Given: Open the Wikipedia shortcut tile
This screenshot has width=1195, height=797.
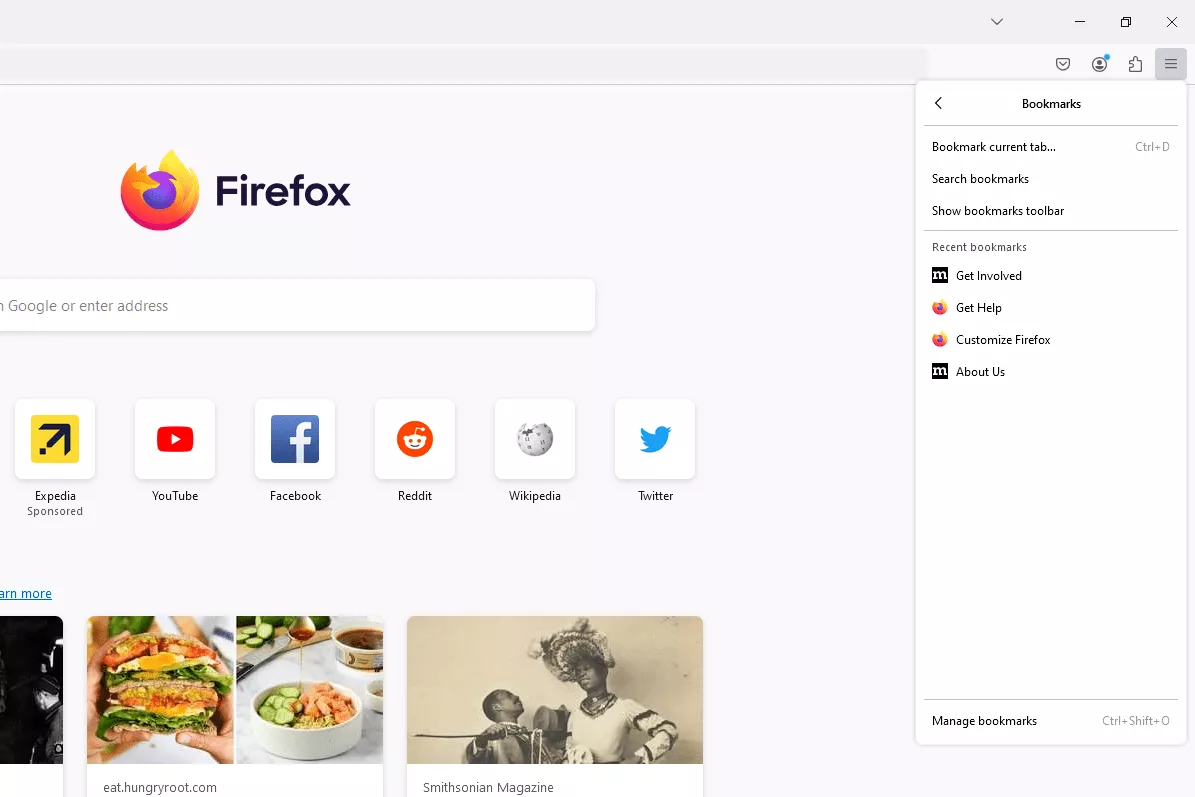Looking at the screenshot, I should pyautogui.click(x=535, y=440).
